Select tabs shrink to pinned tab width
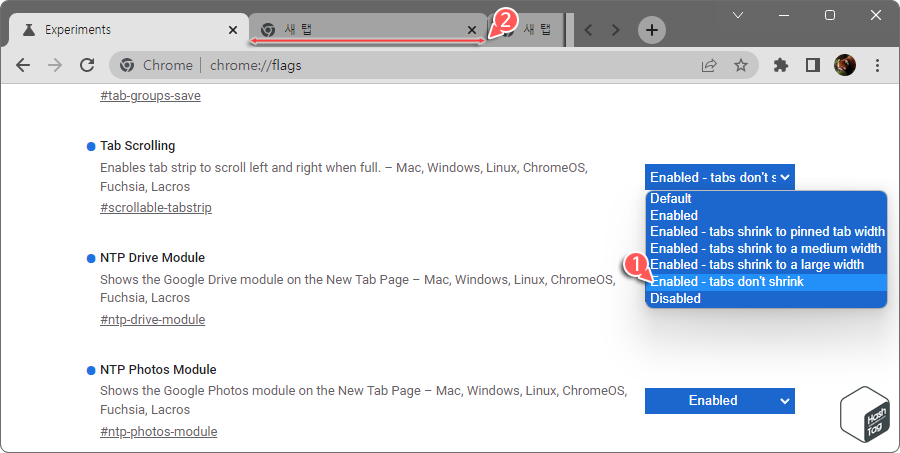Viewport: 900px width, 453px height. 767,231
